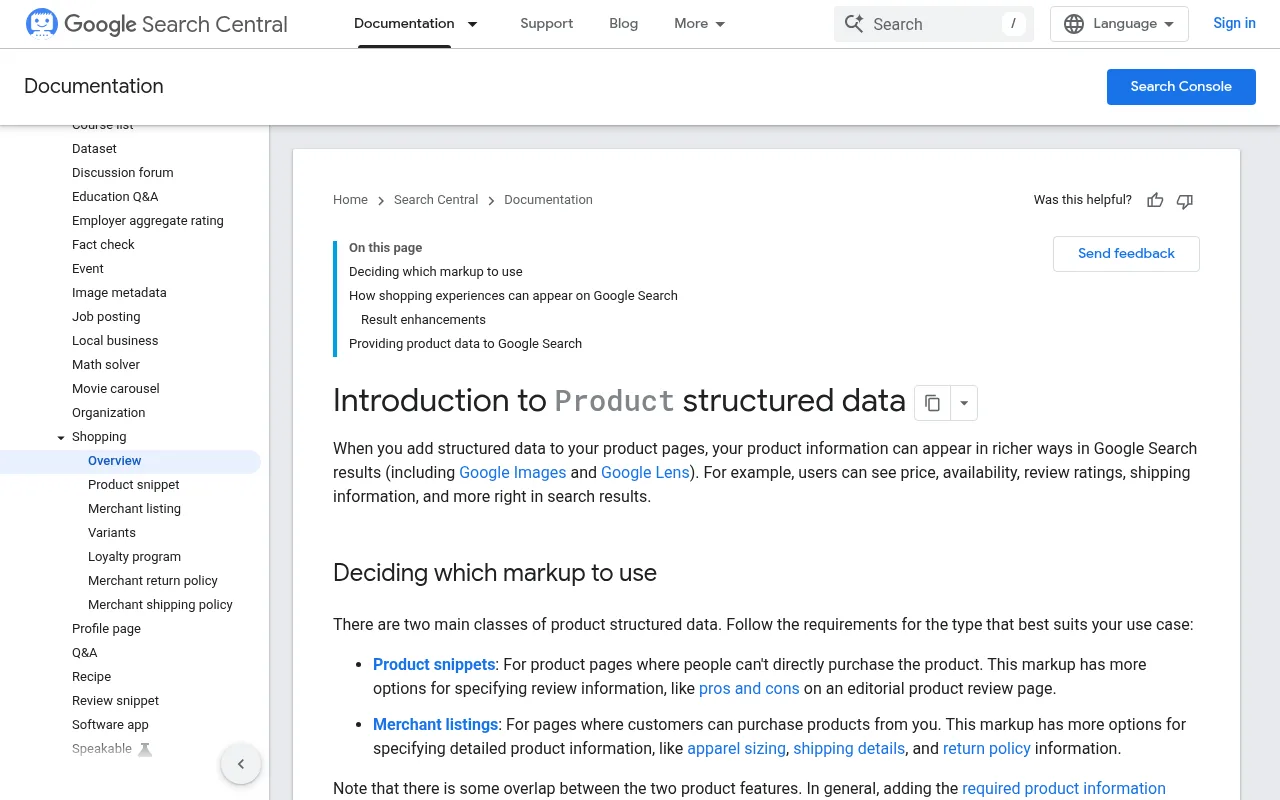
Task: Jump to Deciding which markup to use
Action: pyautogui.click(x=436, y=272)
